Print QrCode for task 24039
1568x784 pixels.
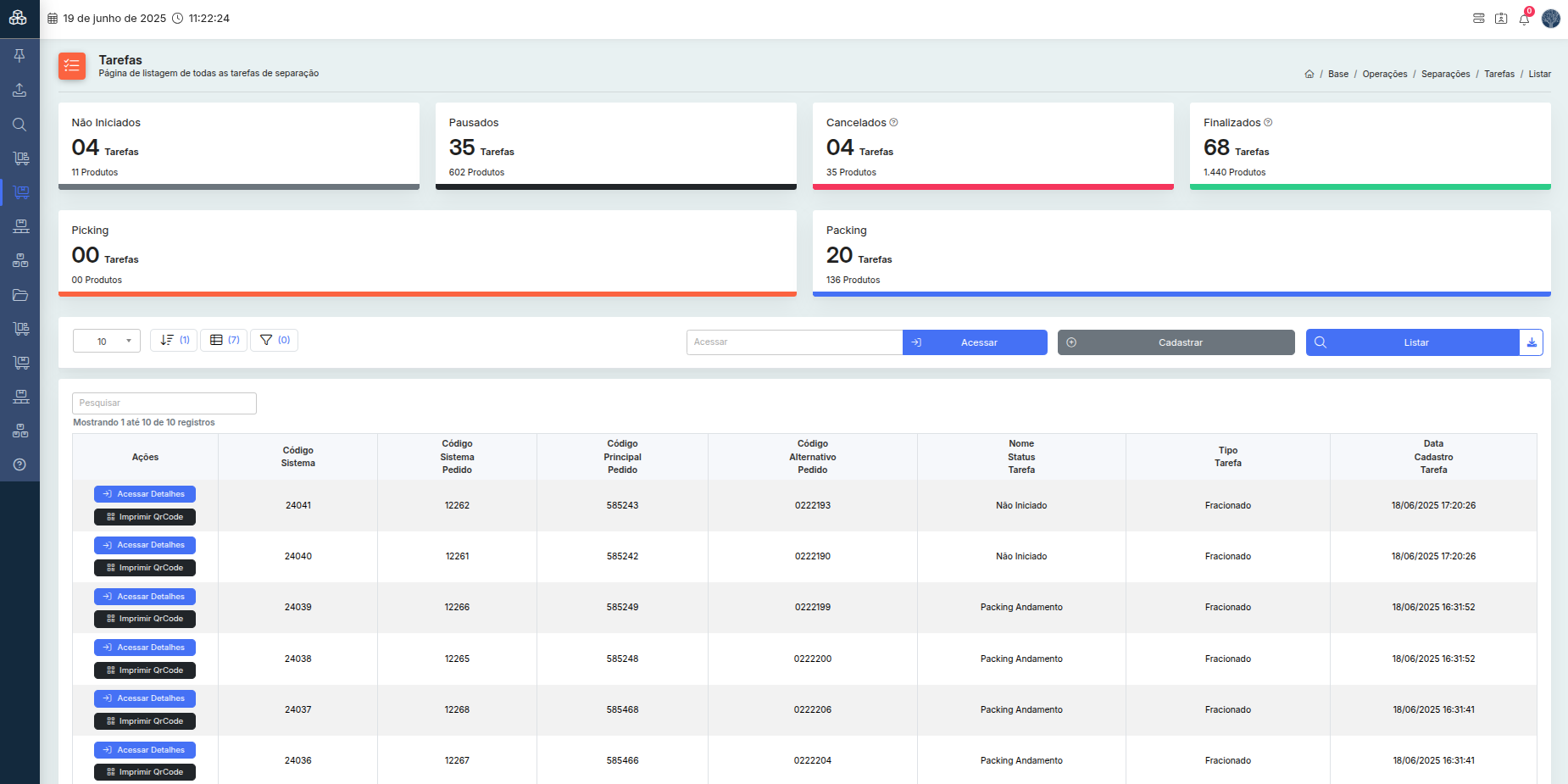[145, 620]
